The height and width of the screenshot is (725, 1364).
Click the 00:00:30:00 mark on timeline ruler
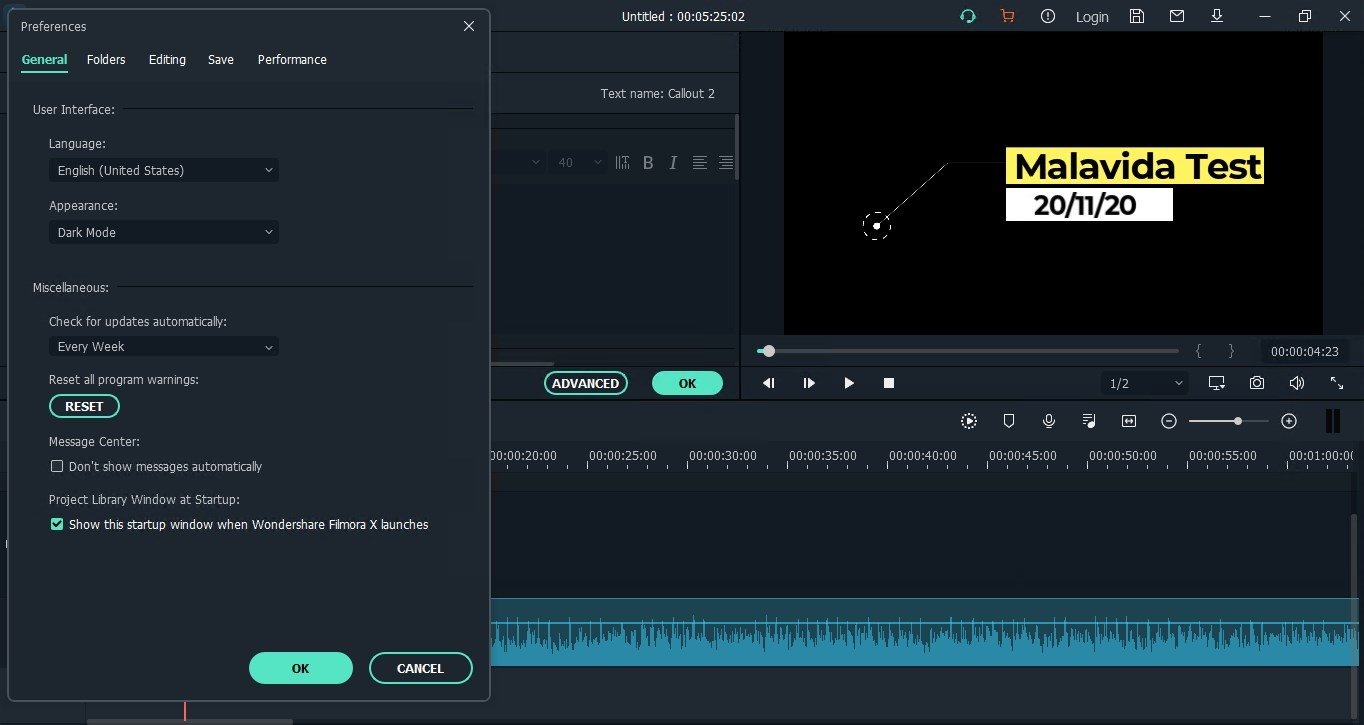723,456
